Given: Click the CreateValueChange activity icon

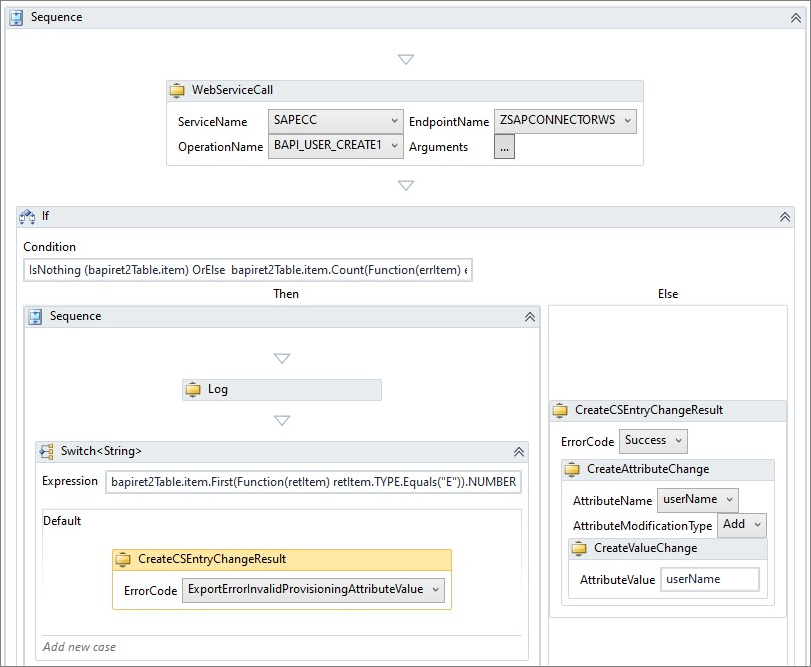Looking at the screenshot, I should 579,549.
